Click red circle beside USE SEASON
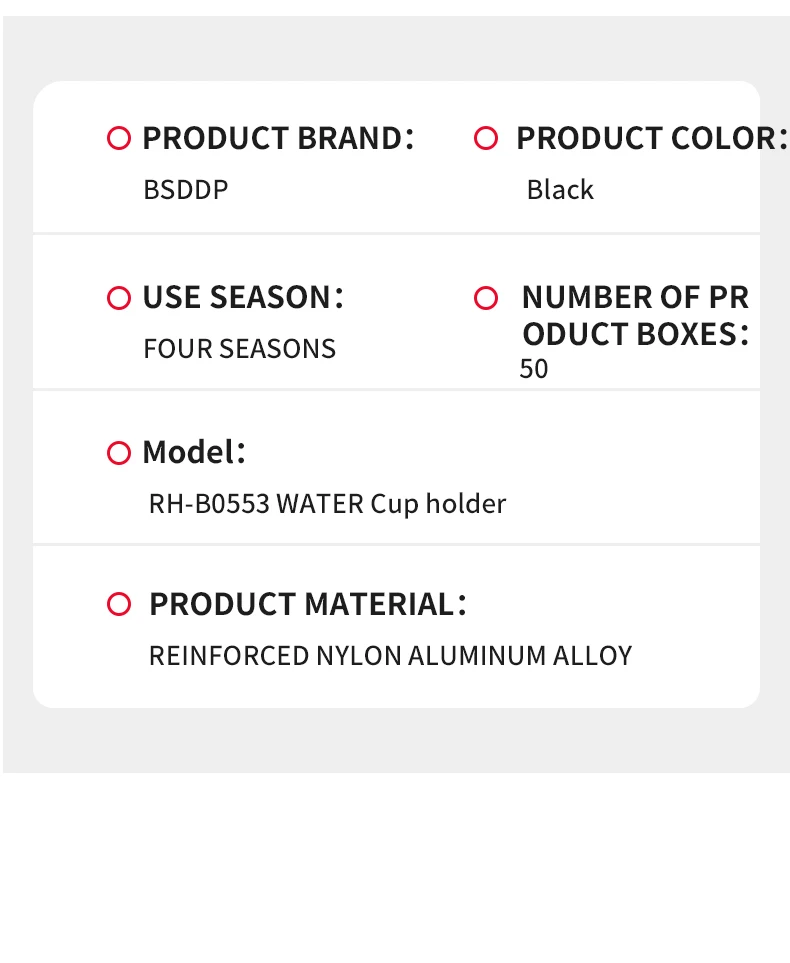 point(119,297)
